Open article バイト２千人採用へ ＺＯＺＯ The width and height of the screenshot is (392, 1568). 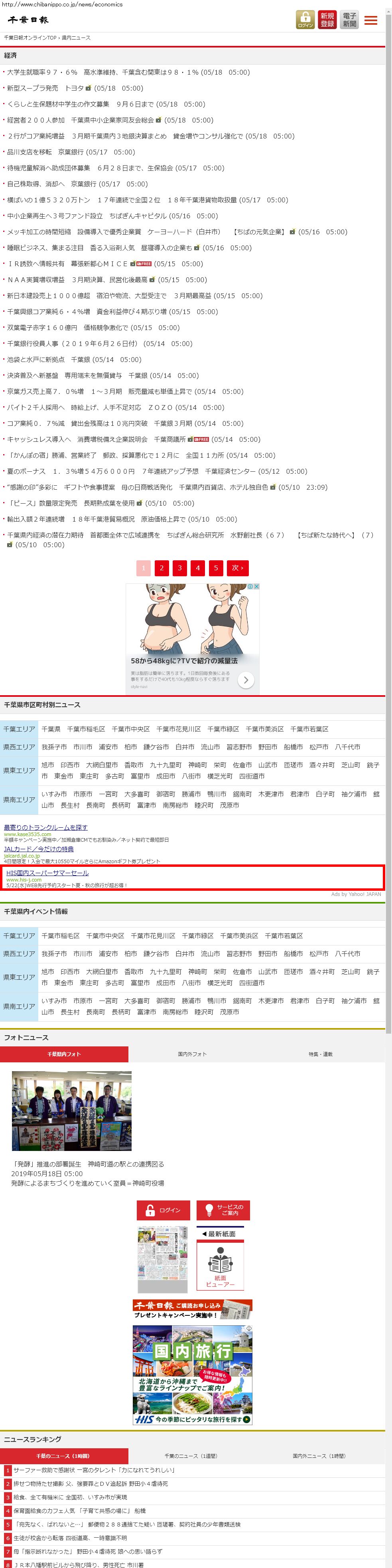89,407
